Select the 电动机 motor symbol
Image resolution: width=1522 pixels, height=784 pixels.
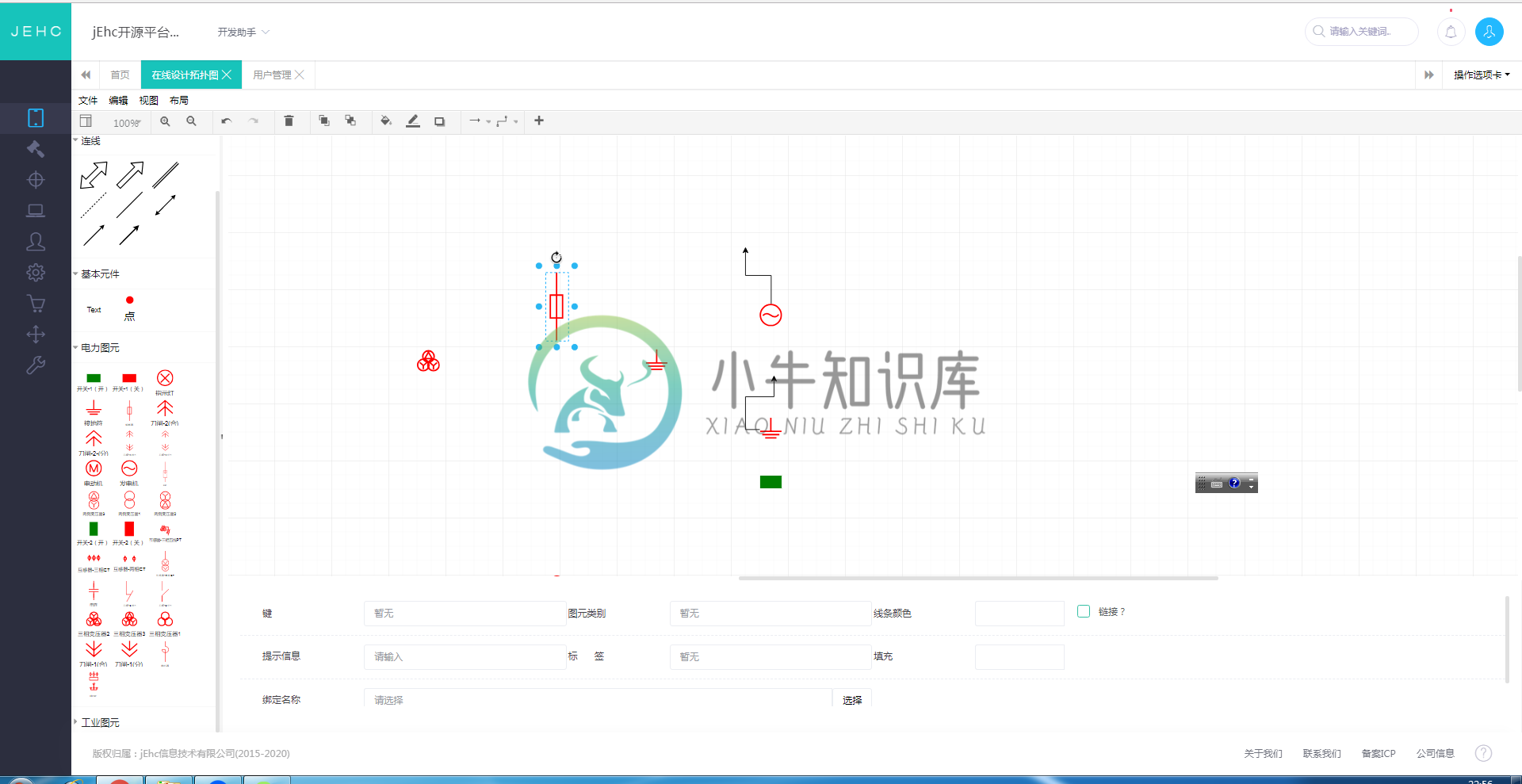coord(94,472)
